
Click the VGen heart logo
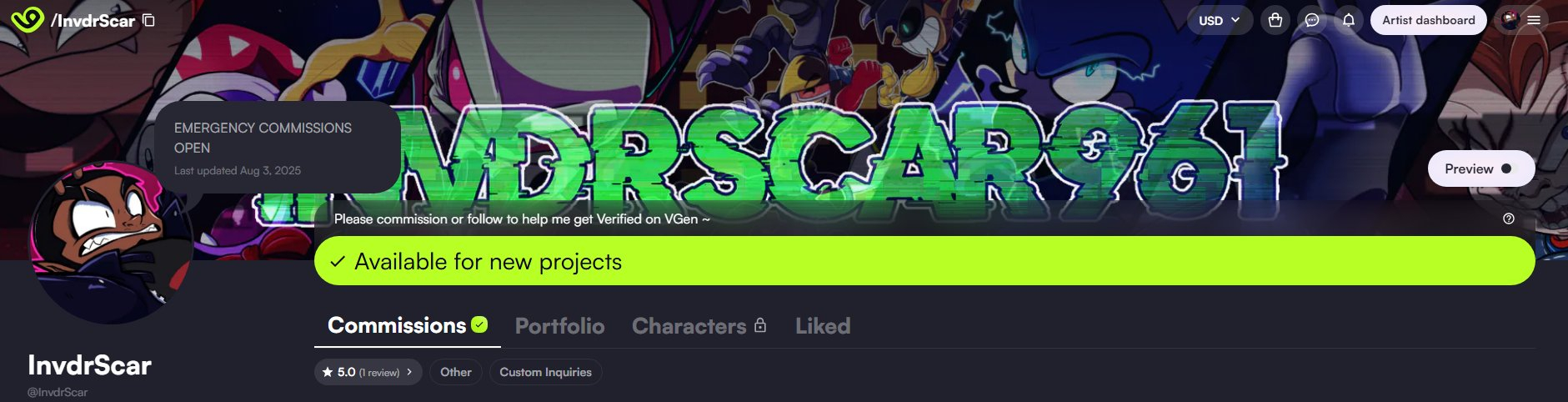27,19
